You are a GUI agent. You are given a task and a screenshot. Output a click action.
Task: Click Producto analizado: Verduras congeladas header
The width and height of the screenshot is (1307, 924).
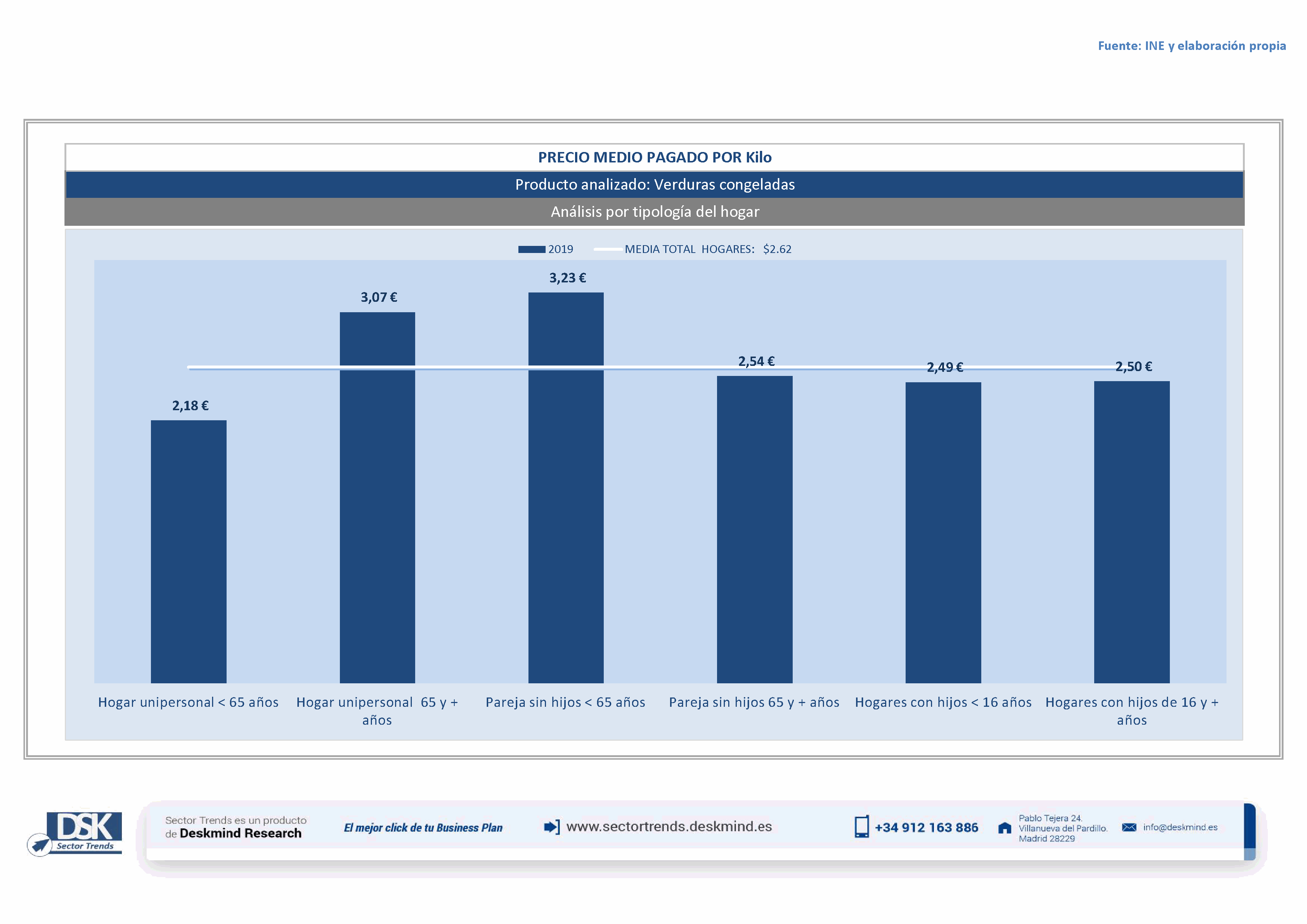pyautogui.click(x=655, y=185)
